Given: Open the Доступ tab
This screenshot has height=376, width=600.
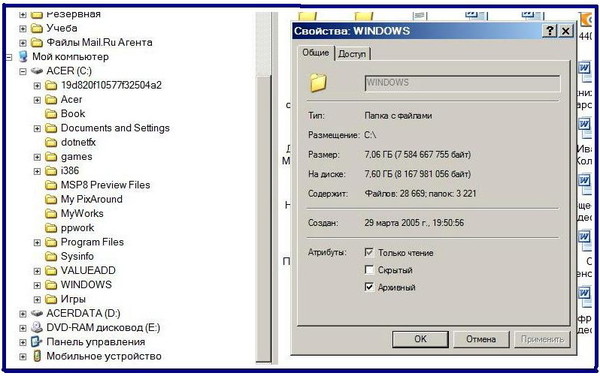Looking at the screenshot, I should pyautogui.click(x=352, y=54).
